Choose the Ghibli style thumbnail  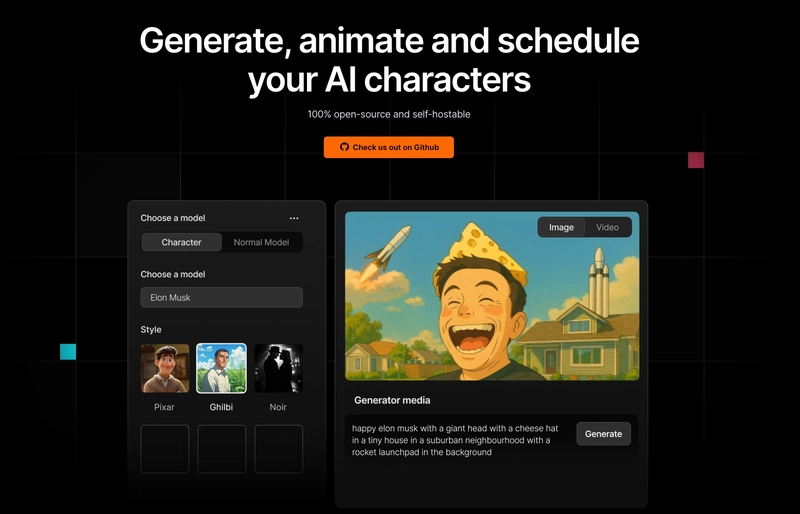pos(221,368)
